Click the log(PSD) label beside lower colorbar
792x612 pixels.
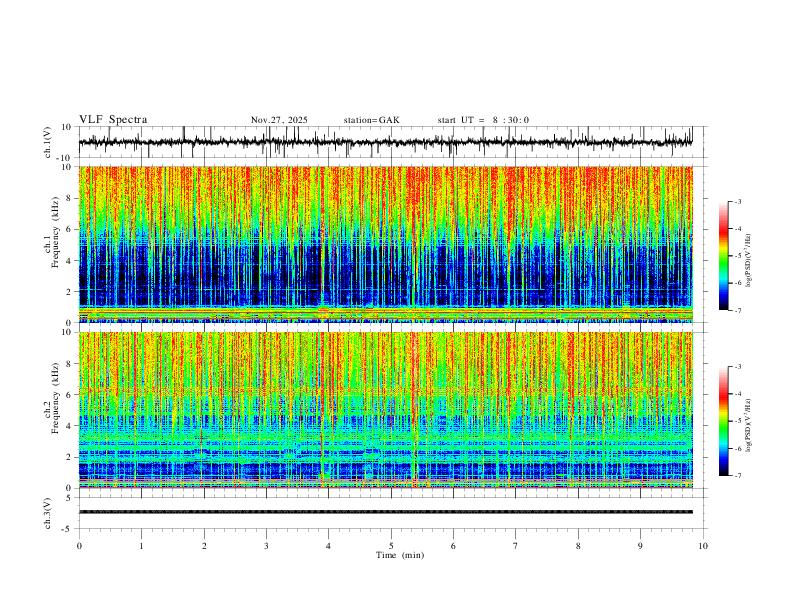pos(749,425)
